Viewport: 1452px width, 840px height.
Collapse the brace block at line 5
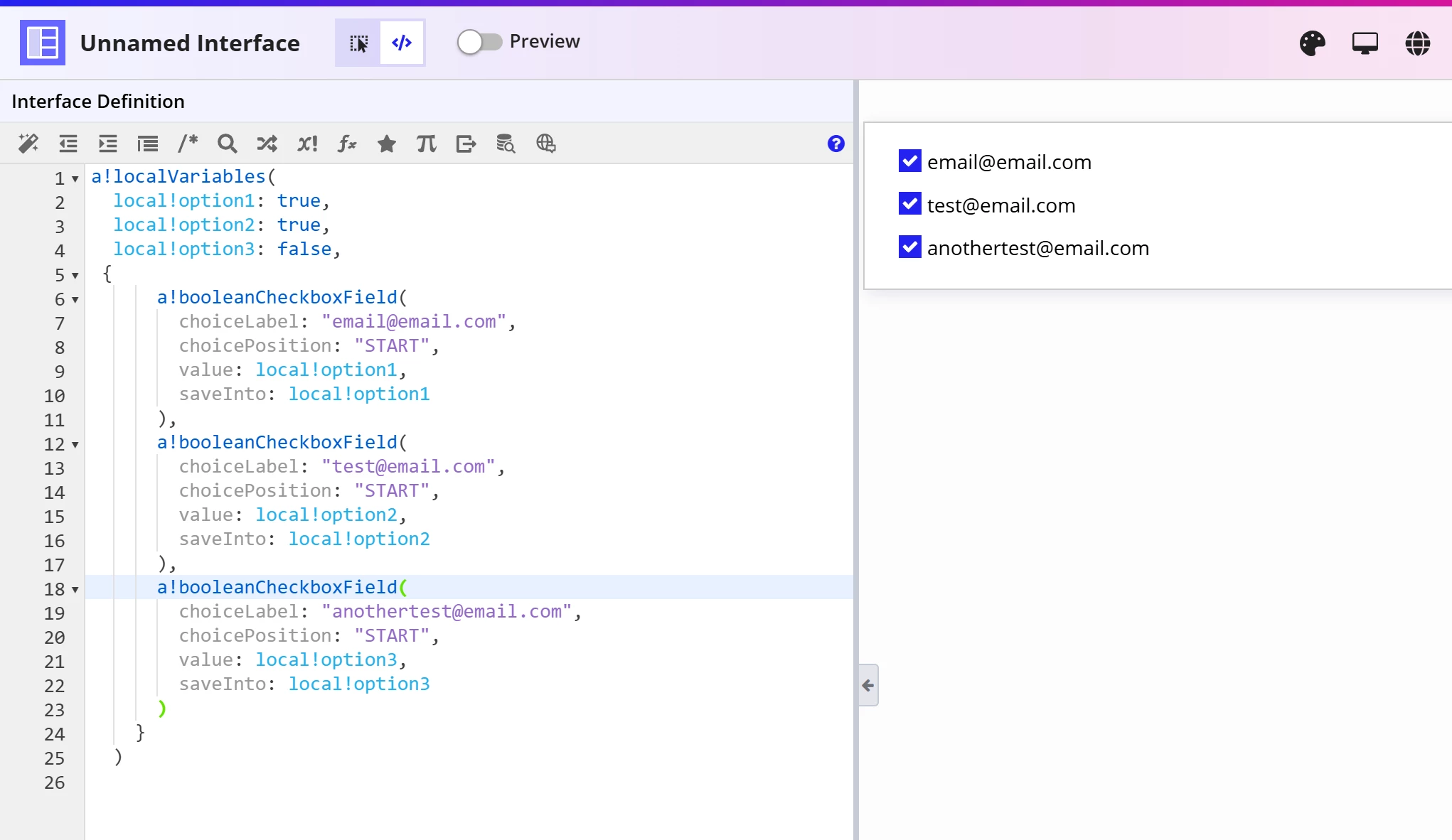click(75, 276)
